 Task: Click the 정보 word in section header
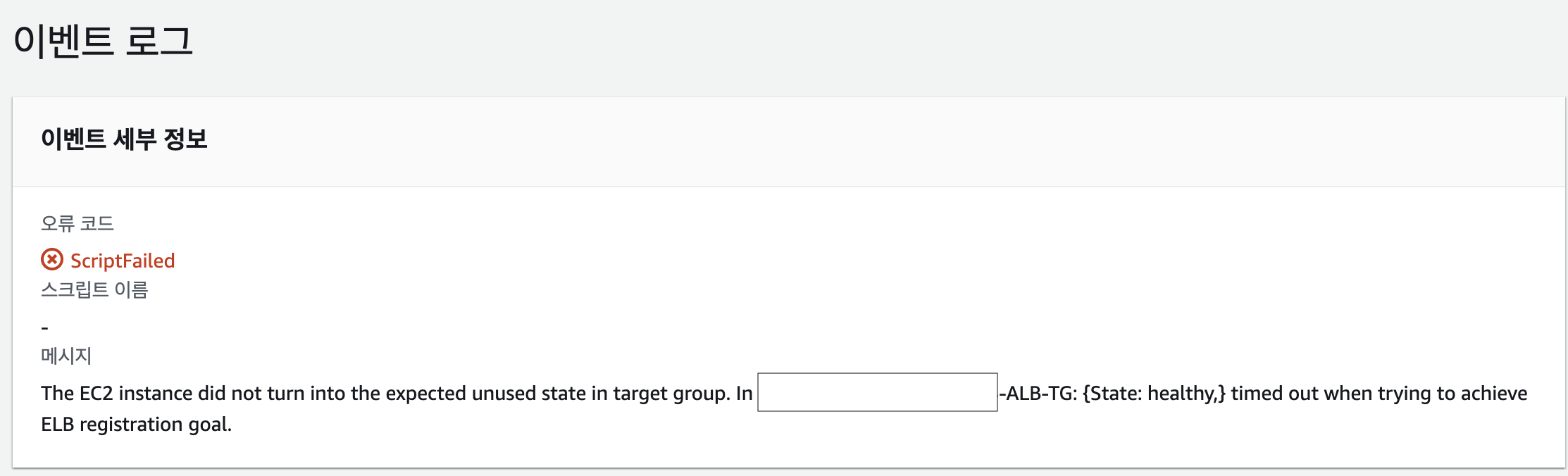point(185,139)
